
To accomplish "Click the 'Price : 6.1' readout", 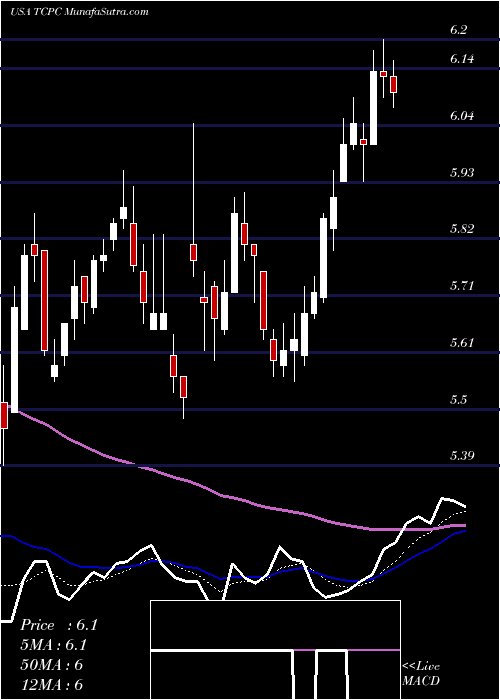I will click(58, 625).
